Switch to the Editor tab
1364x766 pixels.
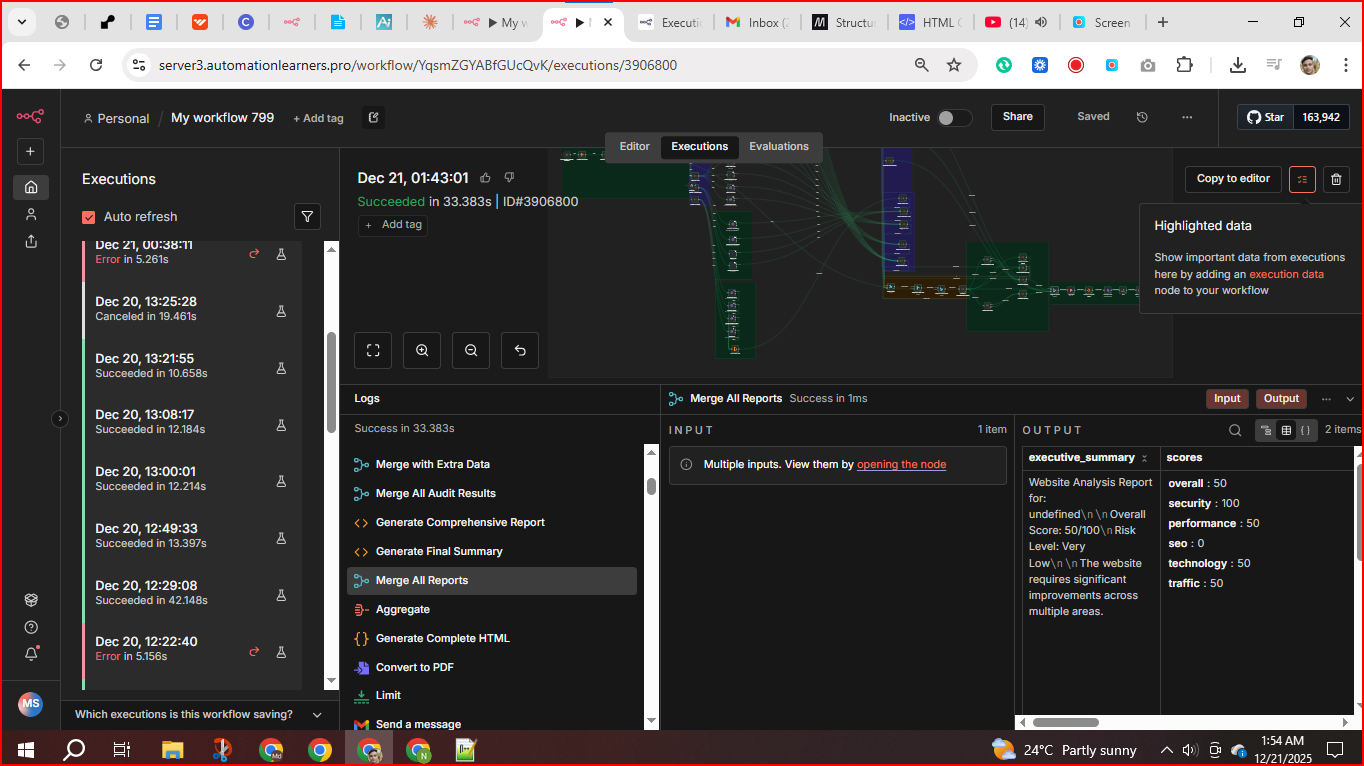[x=634, y=146]
